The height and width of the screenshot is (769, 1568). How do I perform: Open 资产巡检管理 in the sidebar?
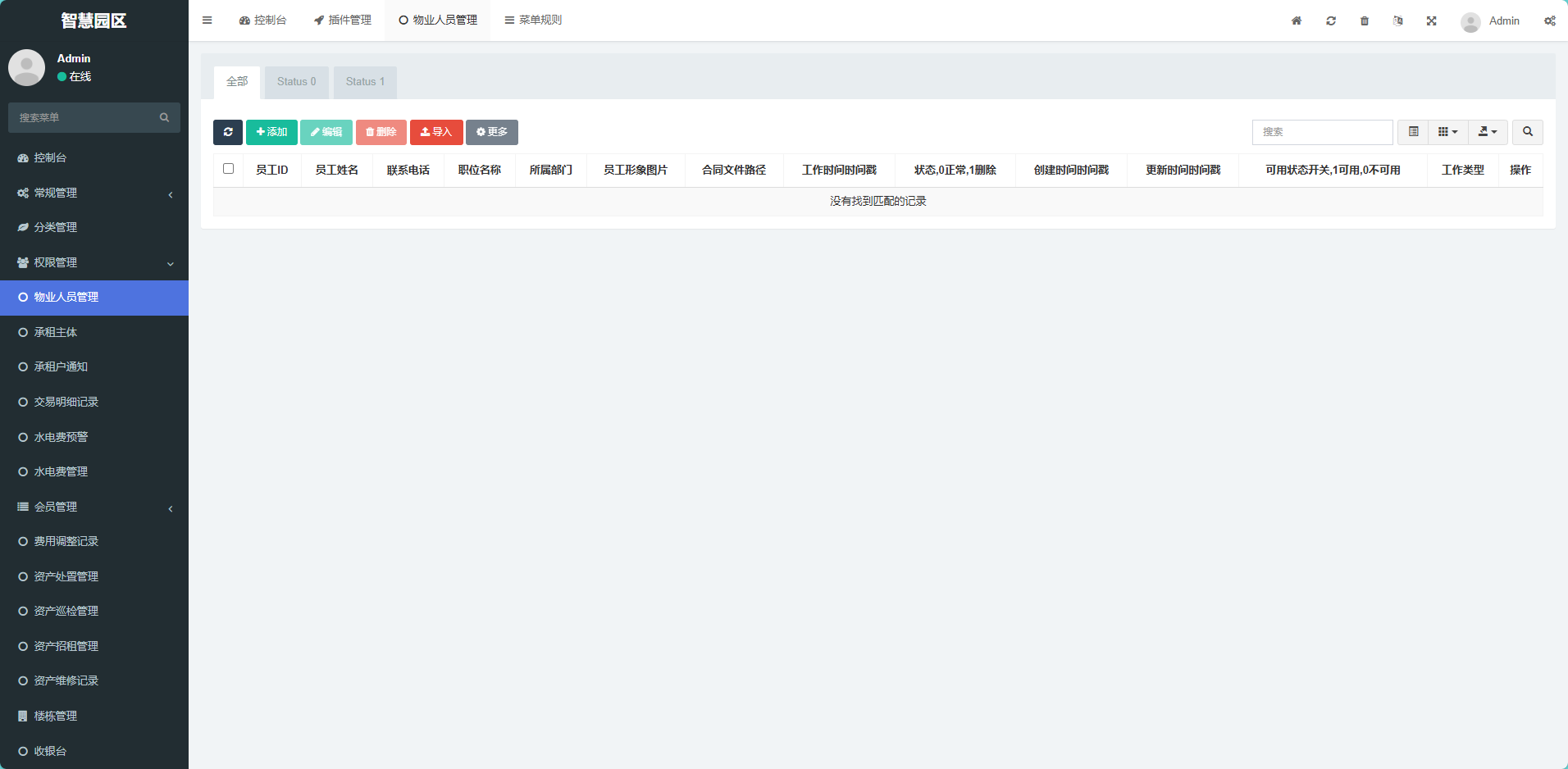[66, 611]
